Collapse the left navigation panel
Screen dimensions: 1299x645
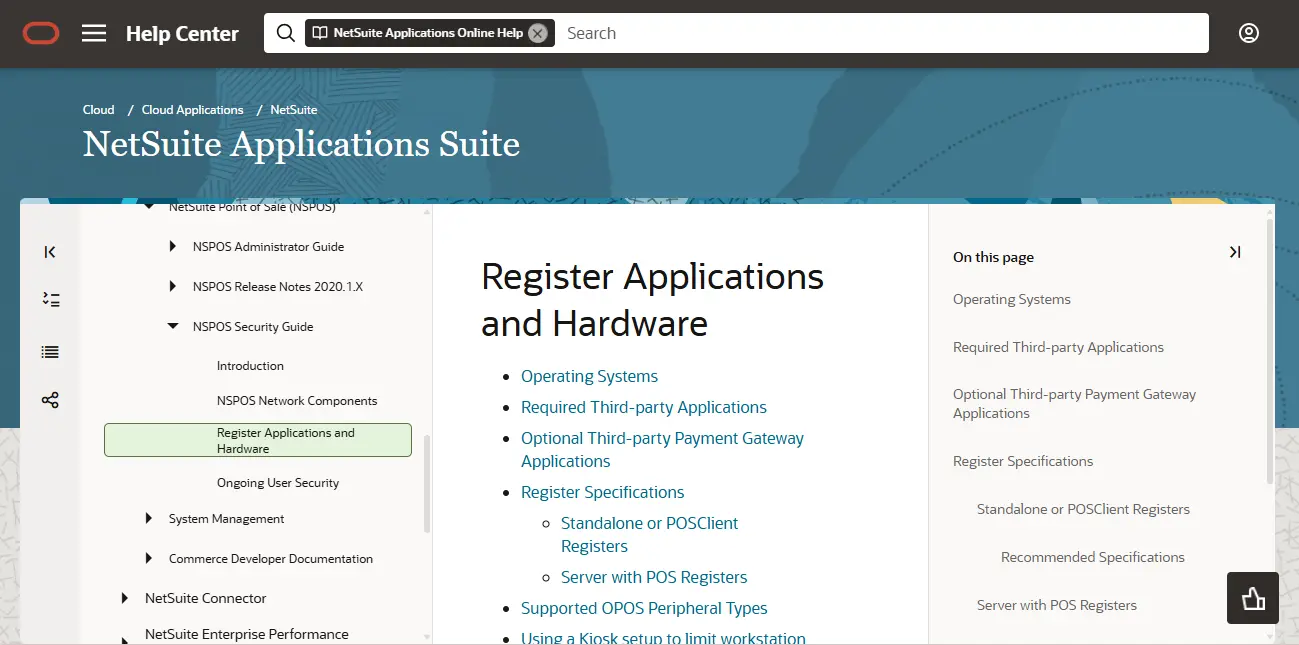click(50, 252)
